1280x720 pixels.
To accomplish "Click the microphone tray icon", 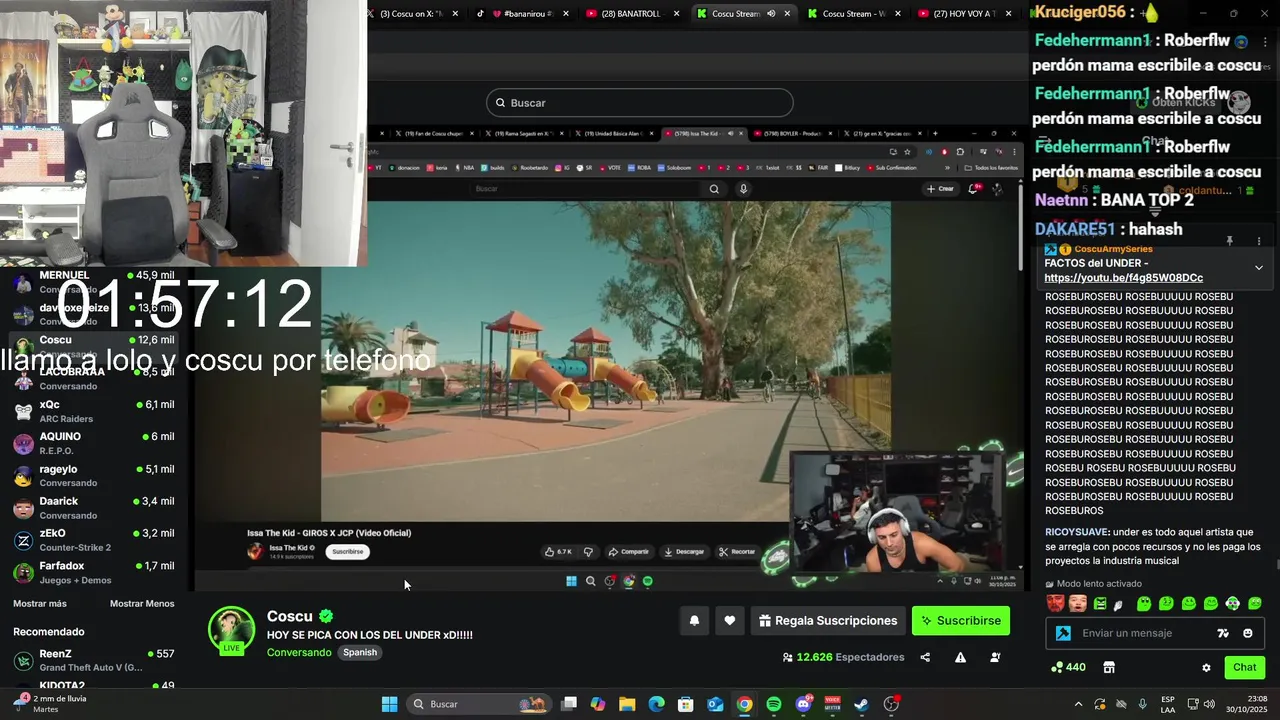I will [x=1143, y=704].
